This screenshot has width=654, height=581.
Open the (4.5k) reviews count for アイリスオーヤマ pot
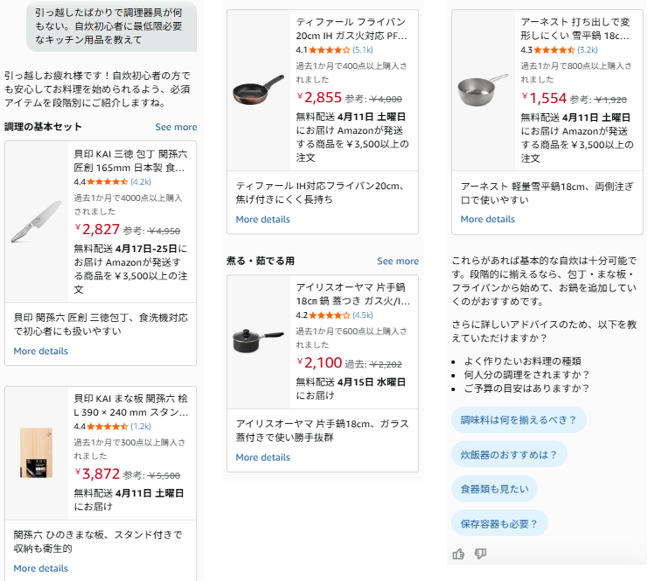click(x=362, y=315)
